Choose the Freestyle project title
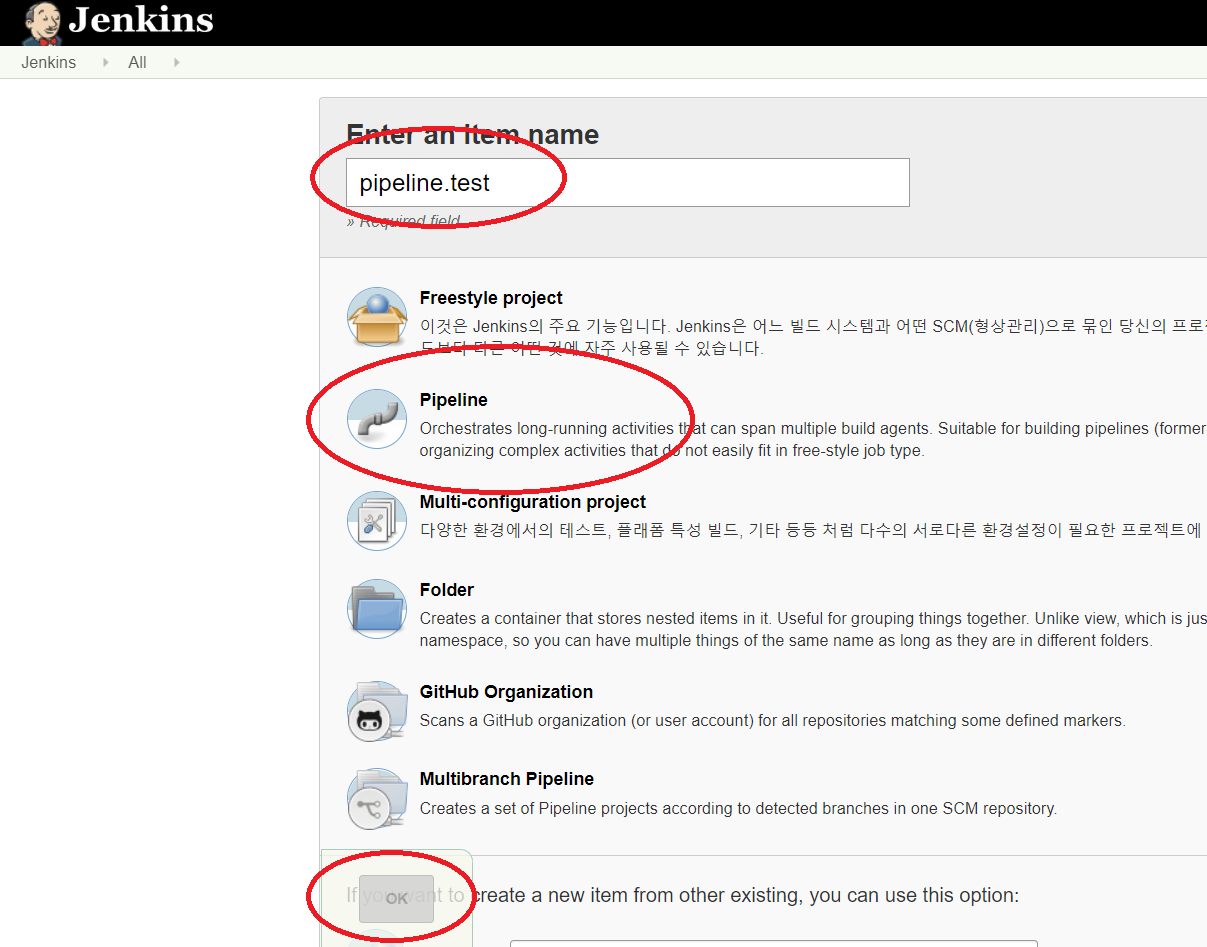The height and width of the screenshot is (947, 1207). (x=491, y=298)
